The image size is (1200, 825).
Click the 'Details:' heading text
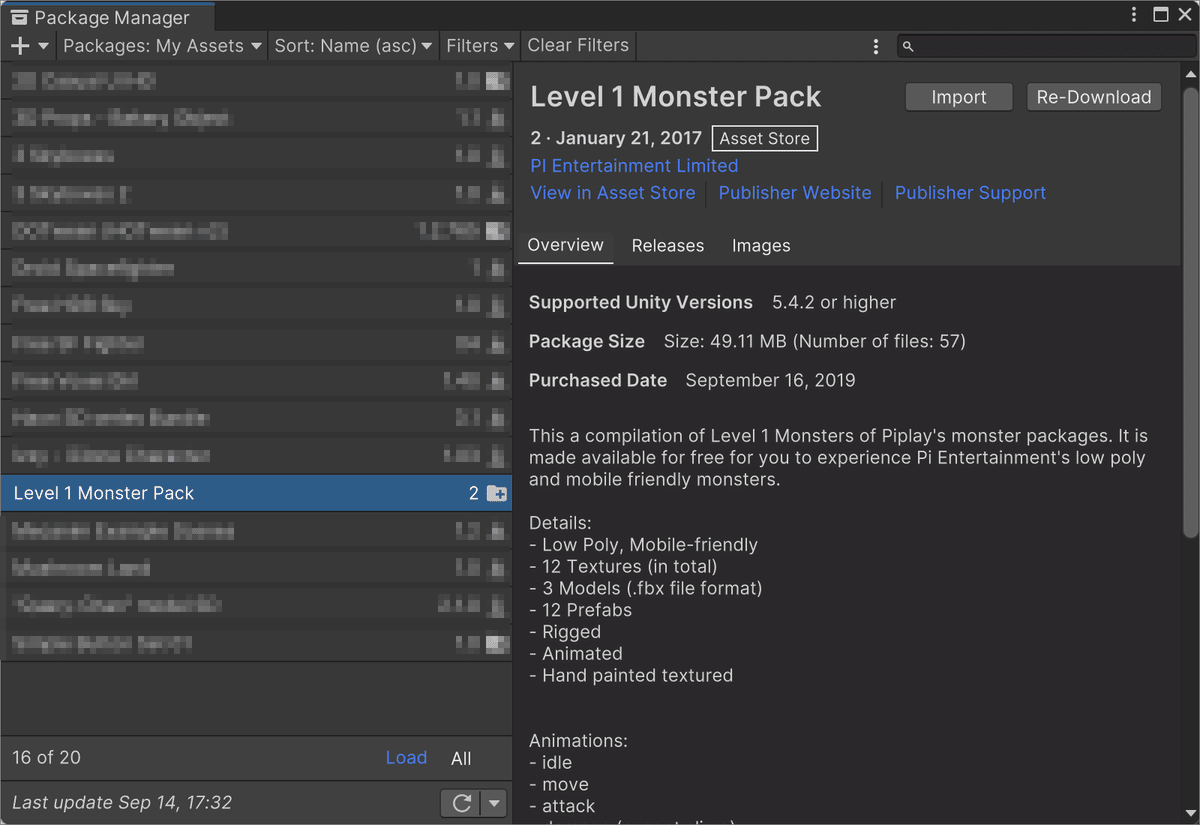[x=561, y=523]
